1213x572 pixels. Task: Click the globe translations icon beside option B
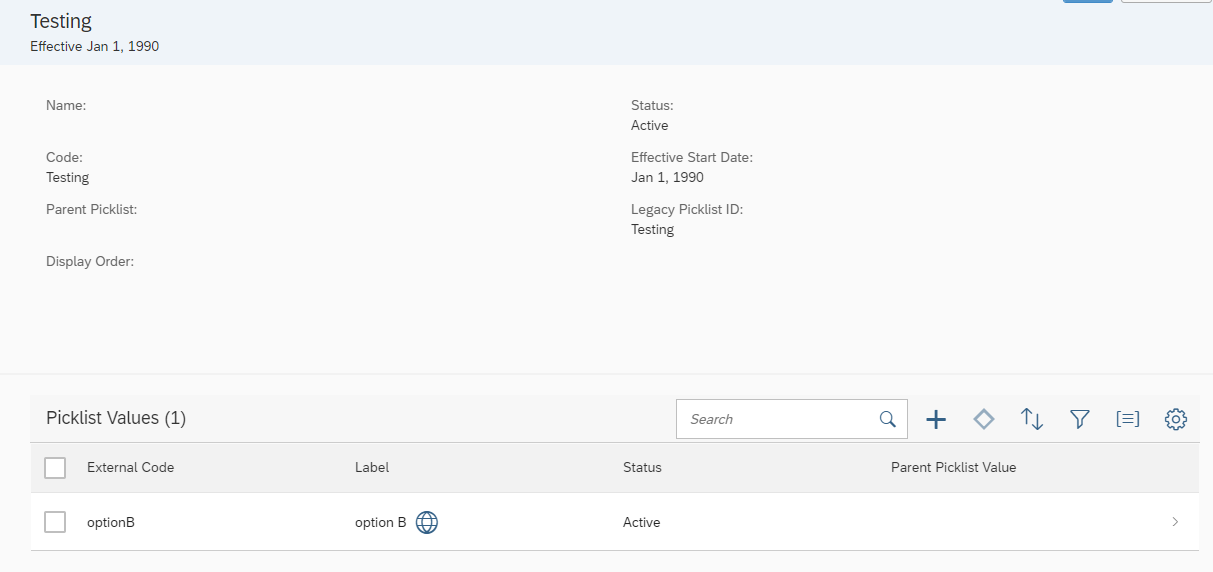click(427, 522)
